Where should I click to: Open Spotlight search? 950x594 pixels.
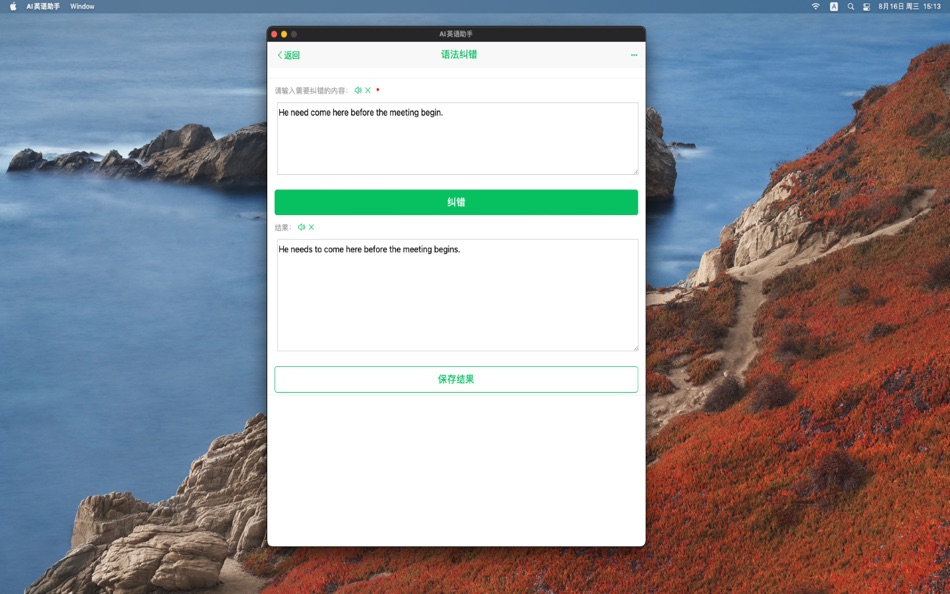851,6
